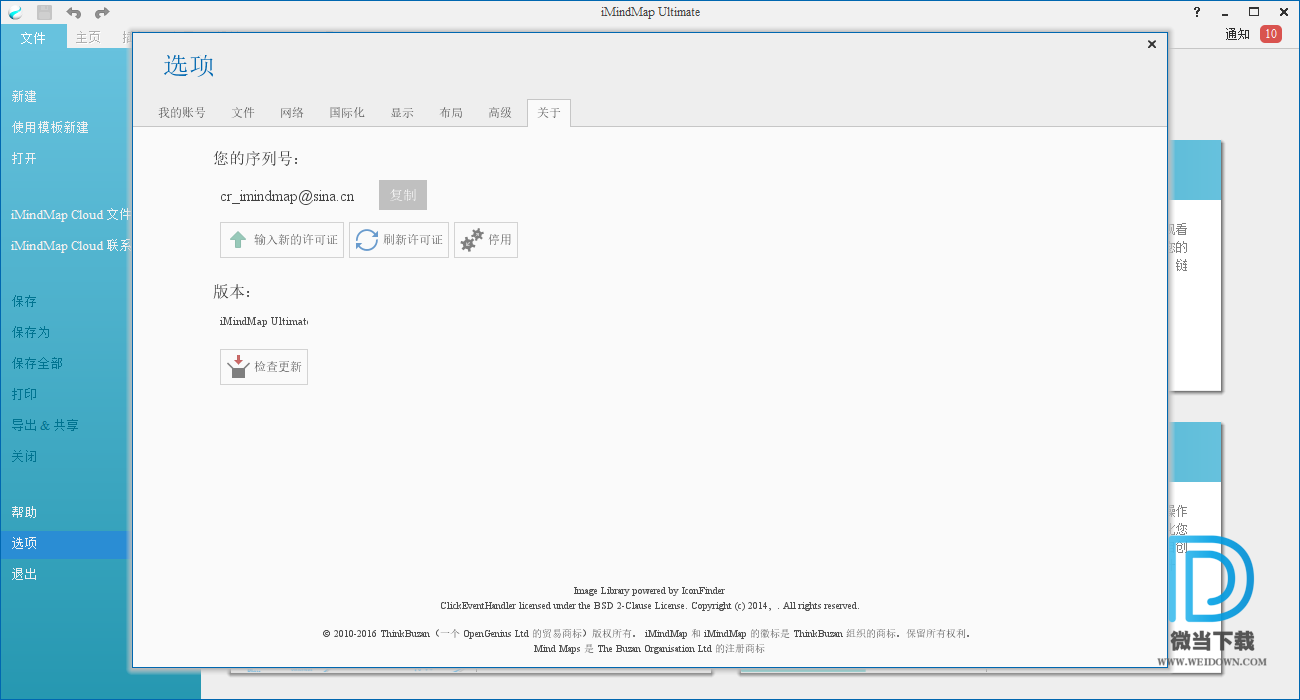Click the redo arrow icon
The height and width of the screenshot is (700, 1300).
pyautogui.click(x=102, y=12)
